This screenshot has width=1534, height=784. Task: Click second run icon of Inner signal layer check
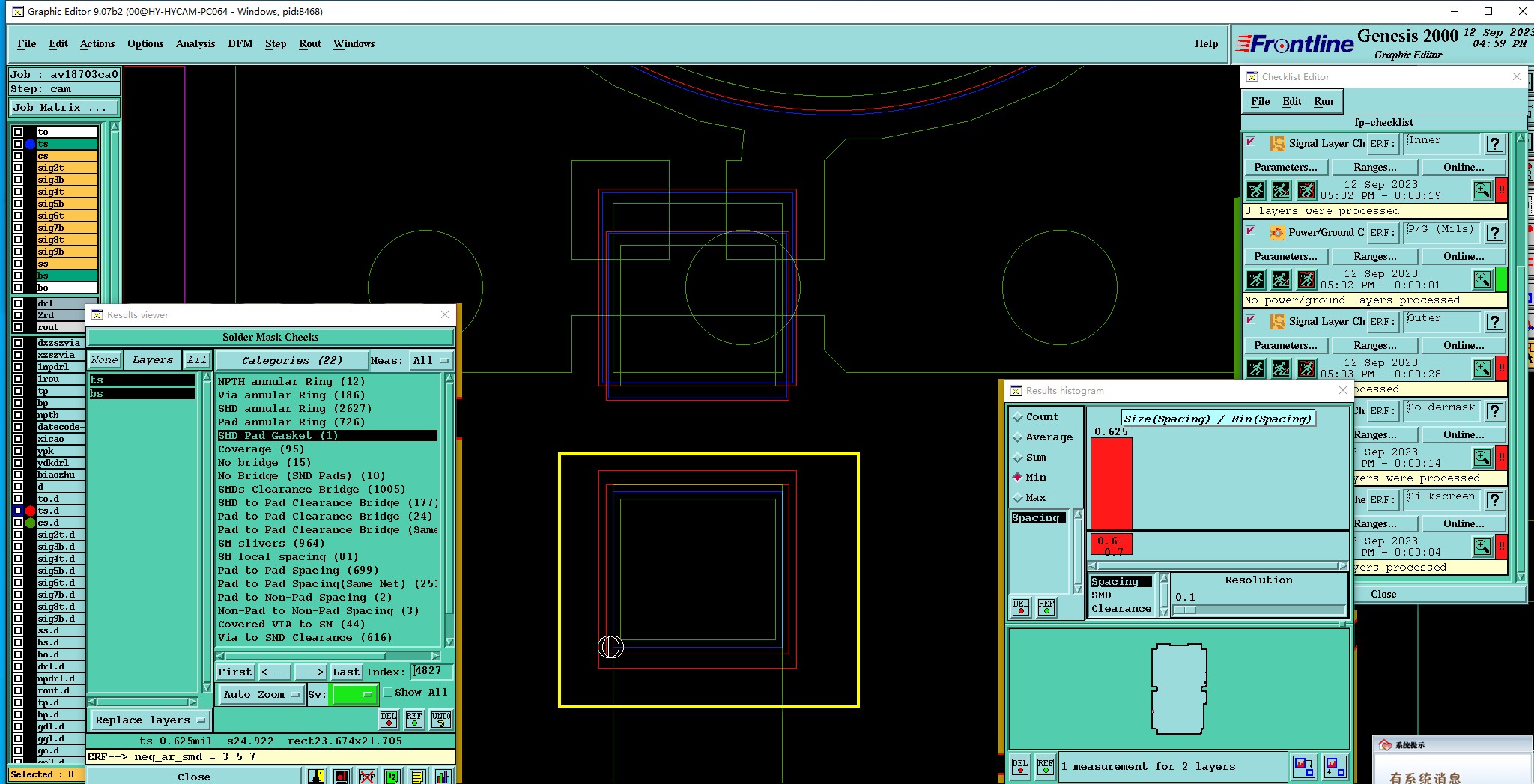tap(1282, 190)
